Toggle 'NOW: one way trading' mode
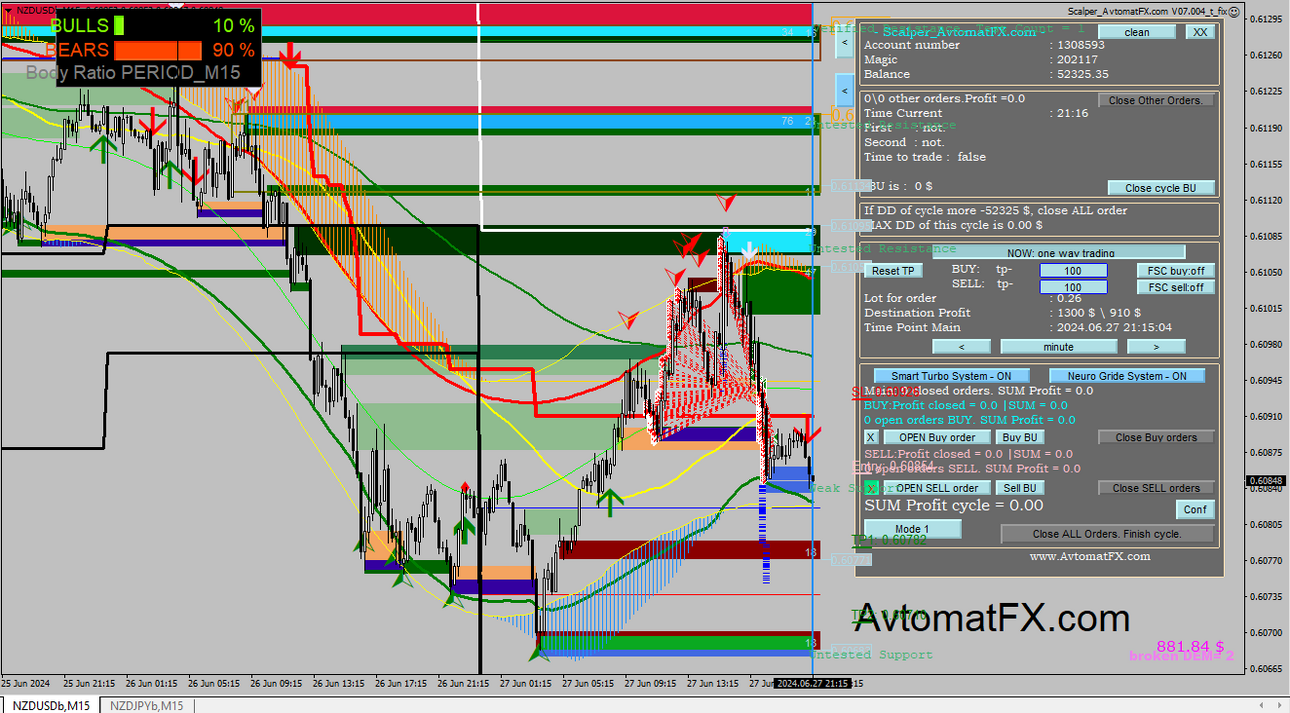The height and width of the screenshot is (713, 1290). pyautogui.click(x=1060, y=253)
